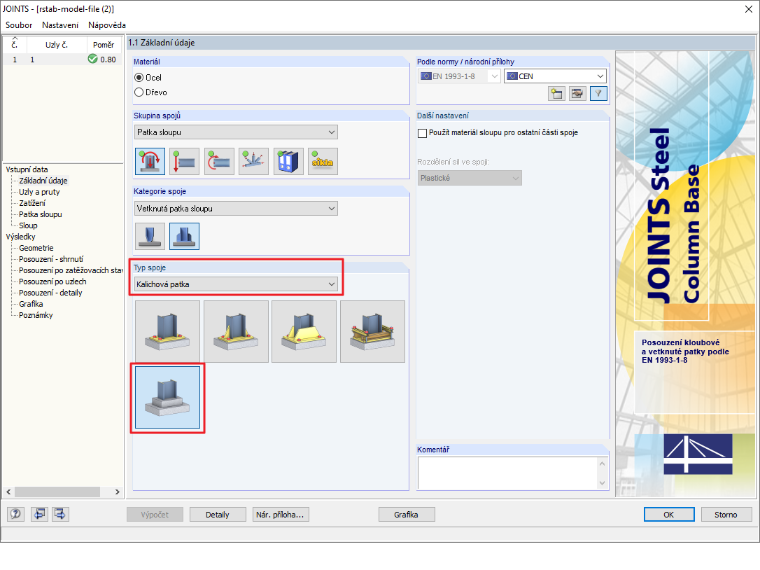Open 'Posouzení - shrnutí' in the navigator
Screen dimensions: 760x570
click(51, 259)
